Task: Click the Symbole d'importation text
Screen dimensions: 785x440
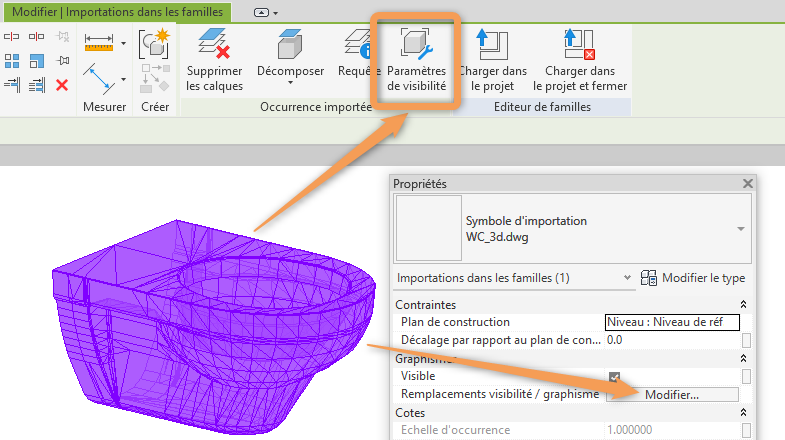Action: click(x=526, y=221)
